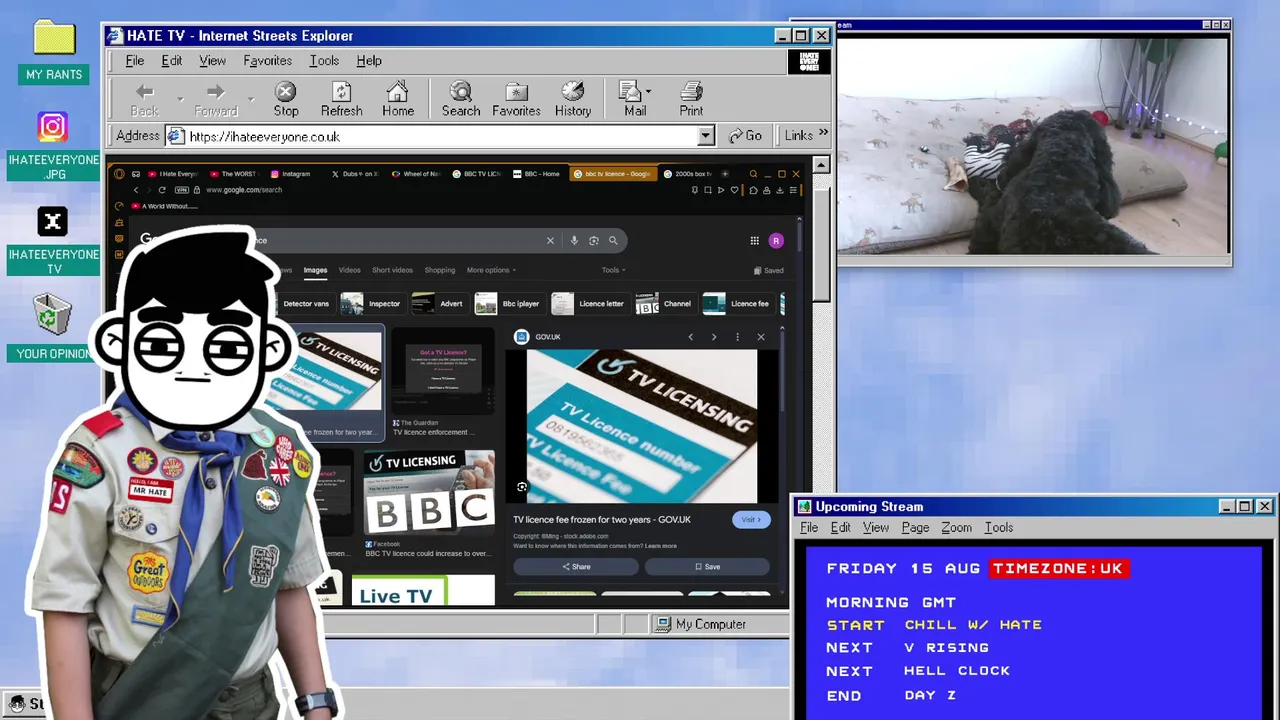Open the Back button history dropdown arrow
1280x720 pixels.
click(179, 99)
